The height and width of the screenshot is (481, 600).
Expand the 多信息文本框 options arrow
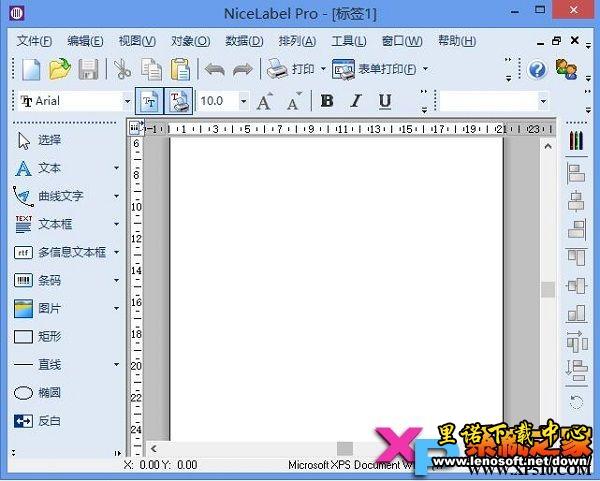(116, 252)
